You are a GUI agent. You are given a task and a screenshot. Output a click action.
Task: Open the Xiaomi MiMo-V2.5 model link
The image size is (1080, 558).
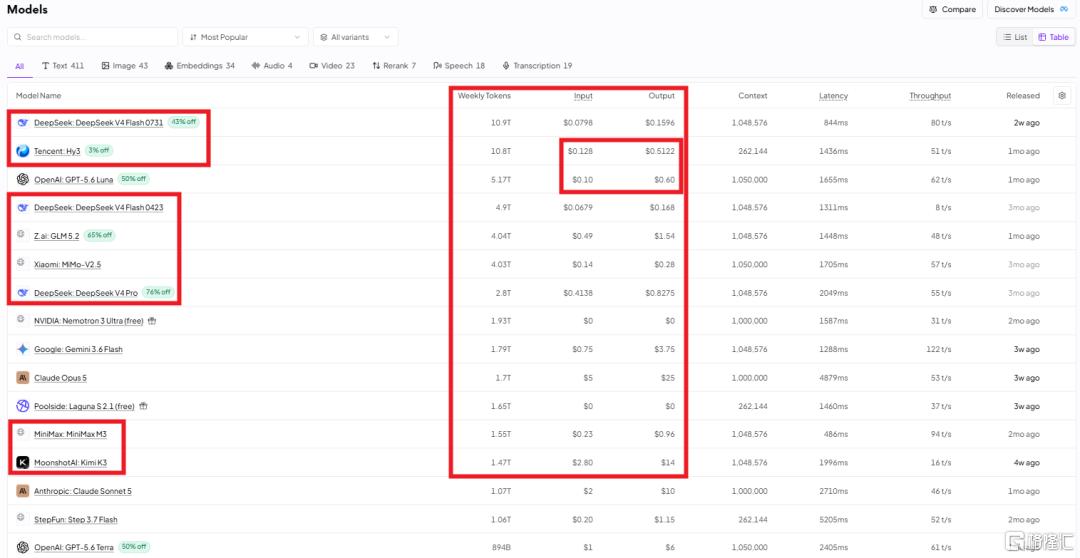point(68,265)
